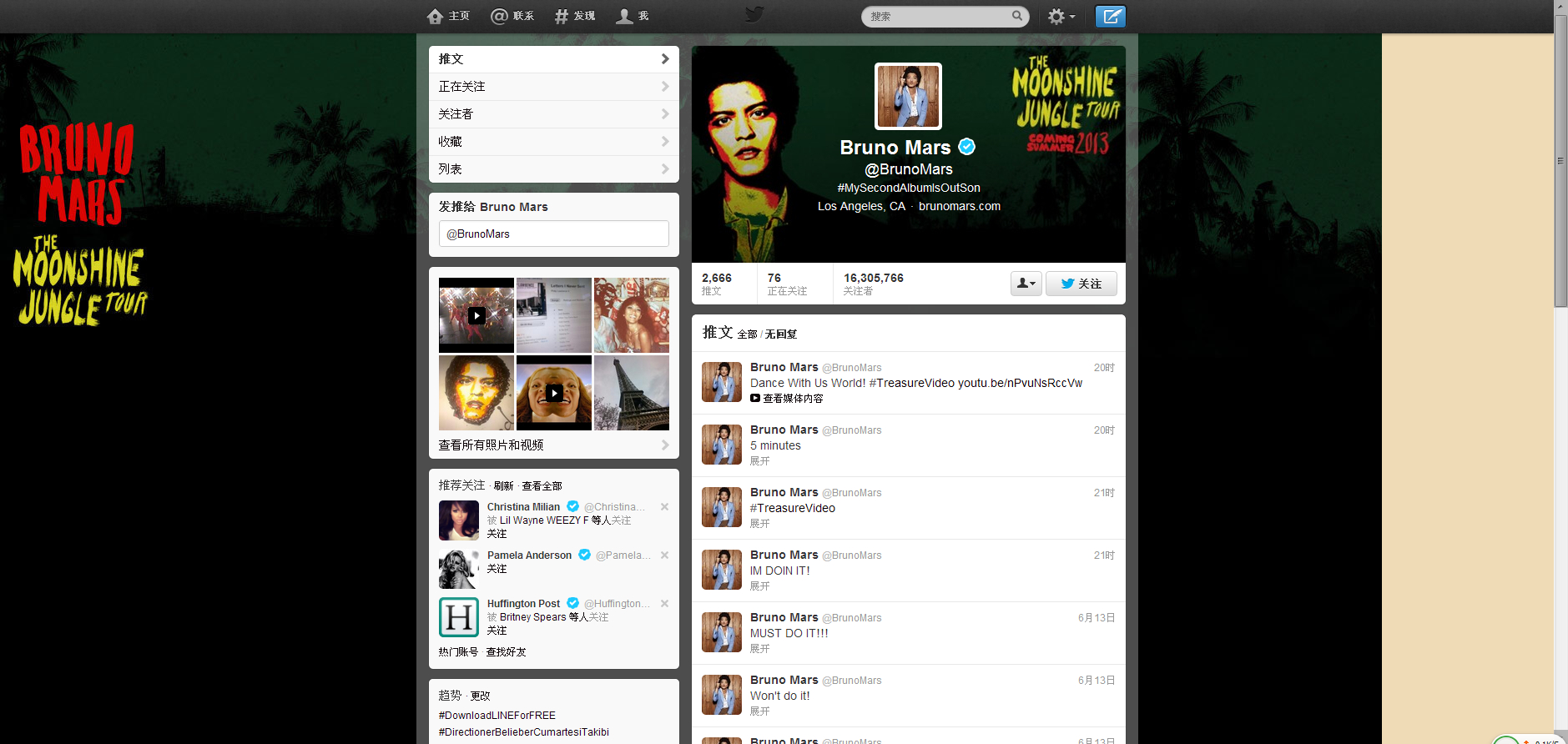
Task: Select 关注者 in the profile sidebar
Action: click(554, 114)
